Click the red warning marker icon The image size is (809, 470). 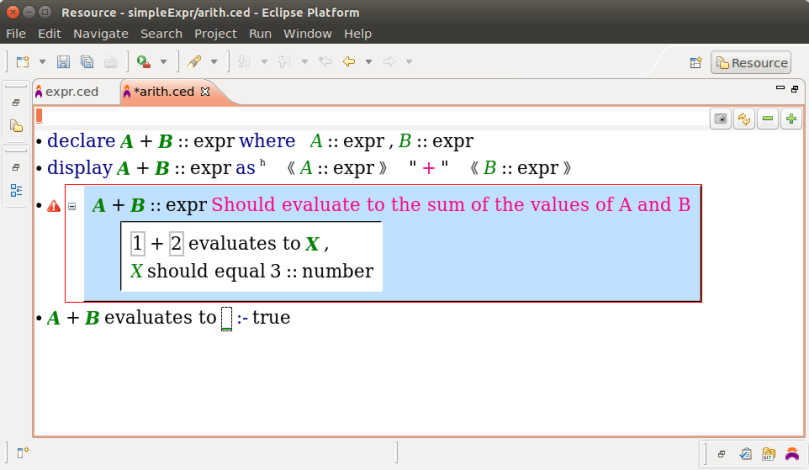[54, 205]
